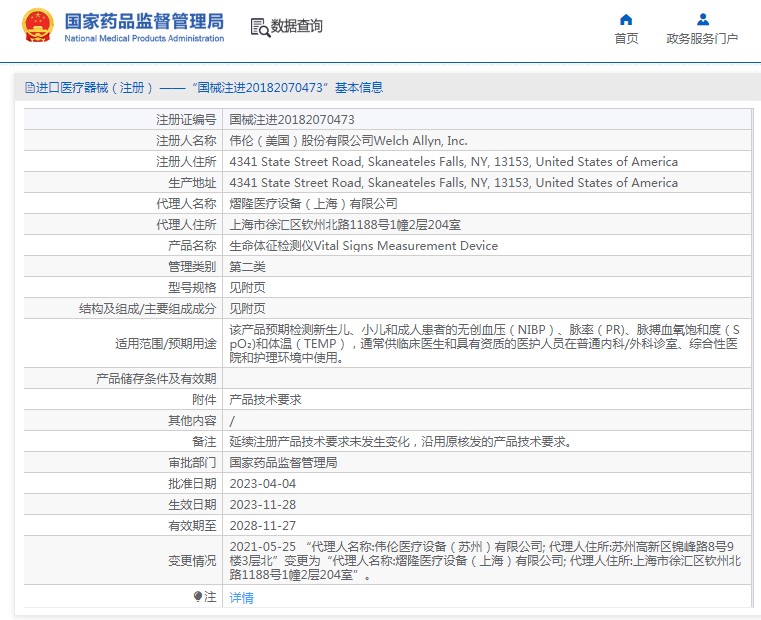Click the 政务服务门户 navigation label
This screenshot has height=620, width=761.
[702, 38]
